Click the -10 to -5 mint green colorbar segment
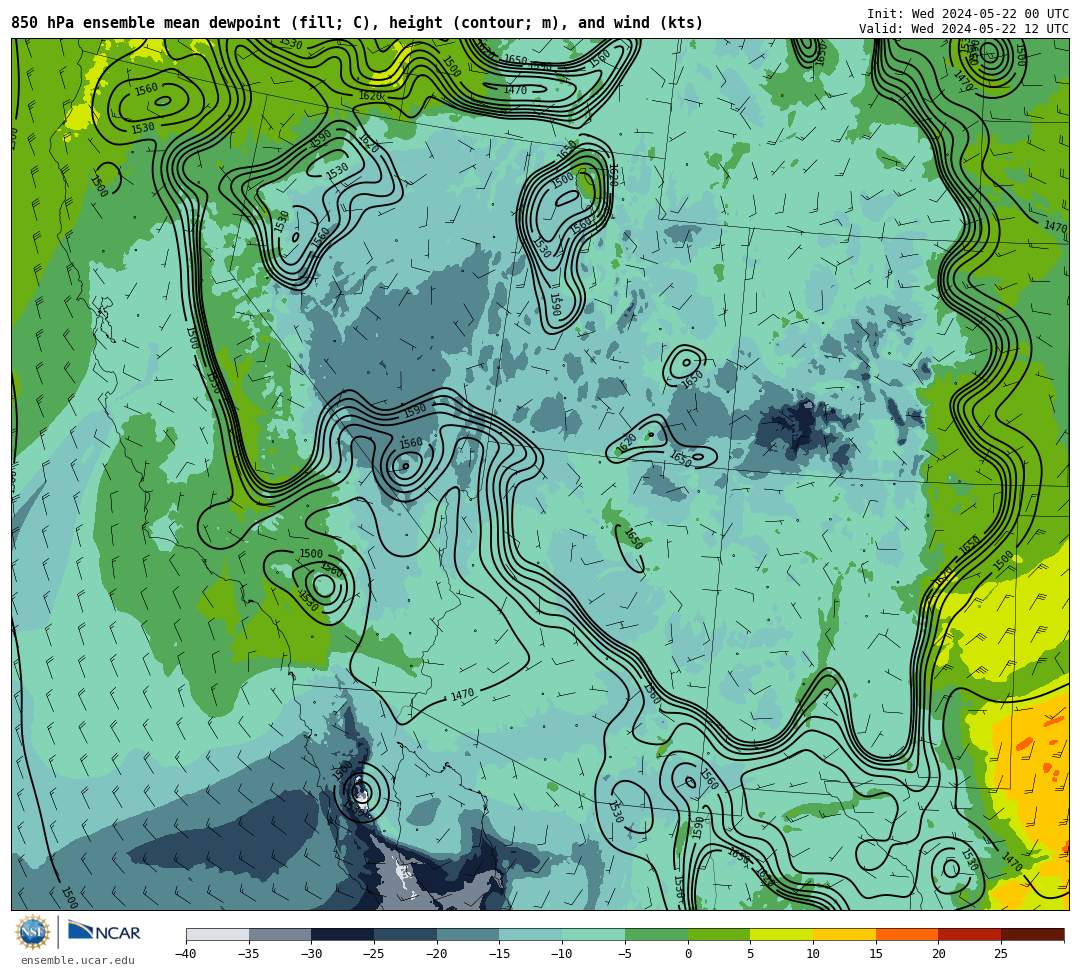 point(593,934)
